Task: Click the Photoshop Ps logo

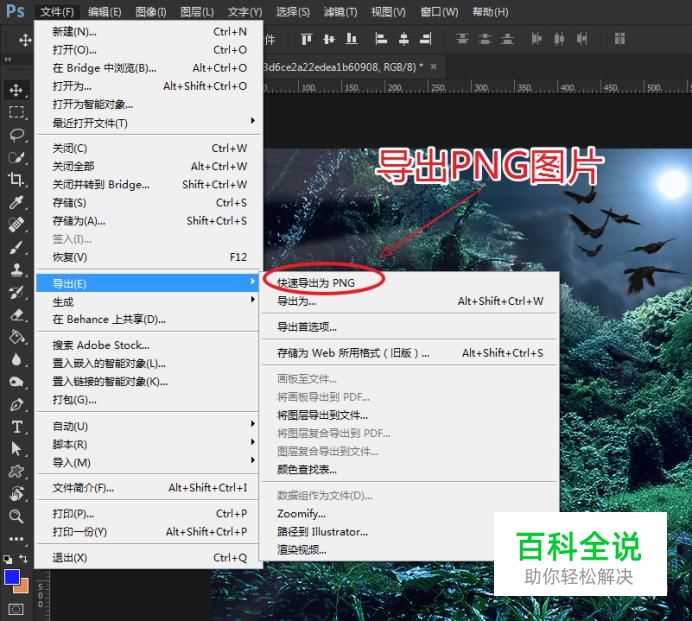Action: [15, 11]
